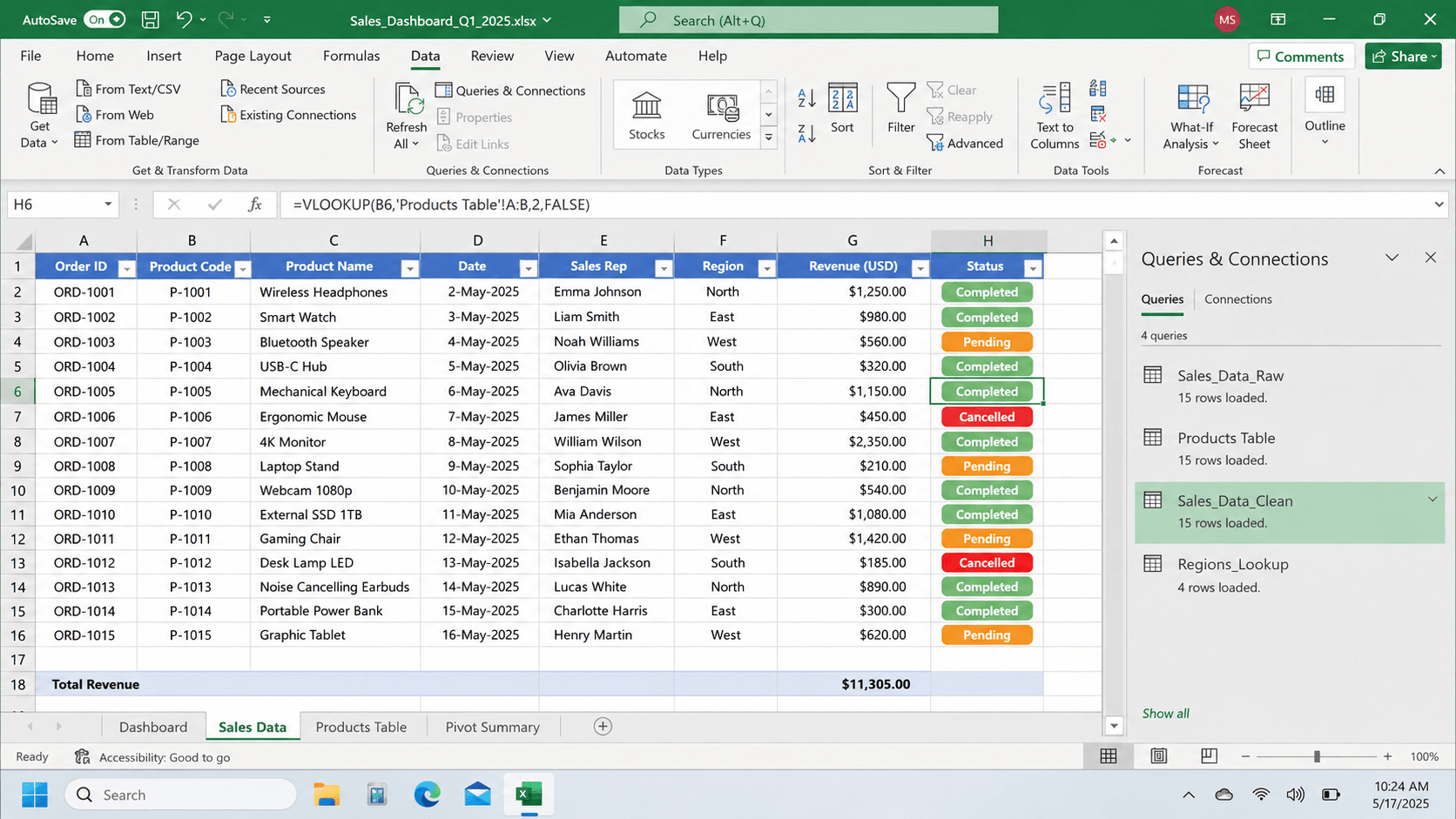1456x819 pixels.
Task: Click the Share button
Action: pos(1403,56)
